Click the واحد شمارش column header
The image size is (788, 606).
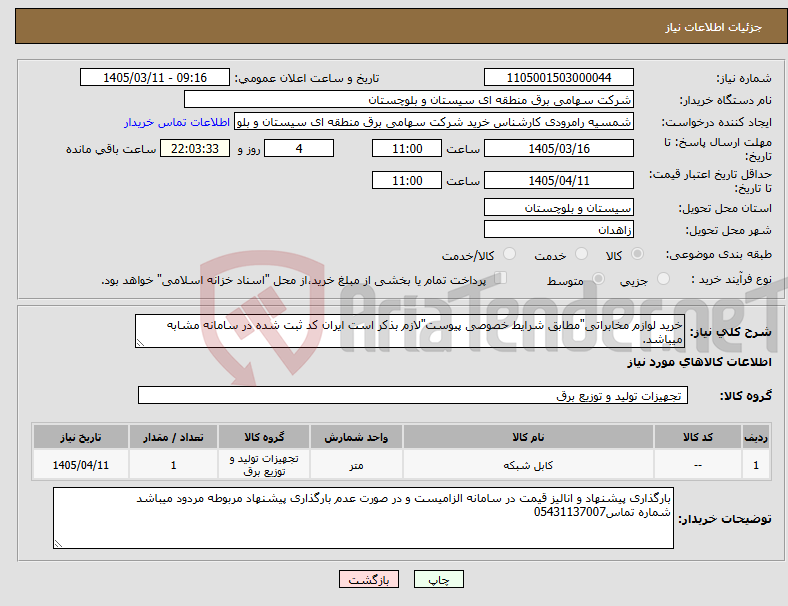coord(356,437)
